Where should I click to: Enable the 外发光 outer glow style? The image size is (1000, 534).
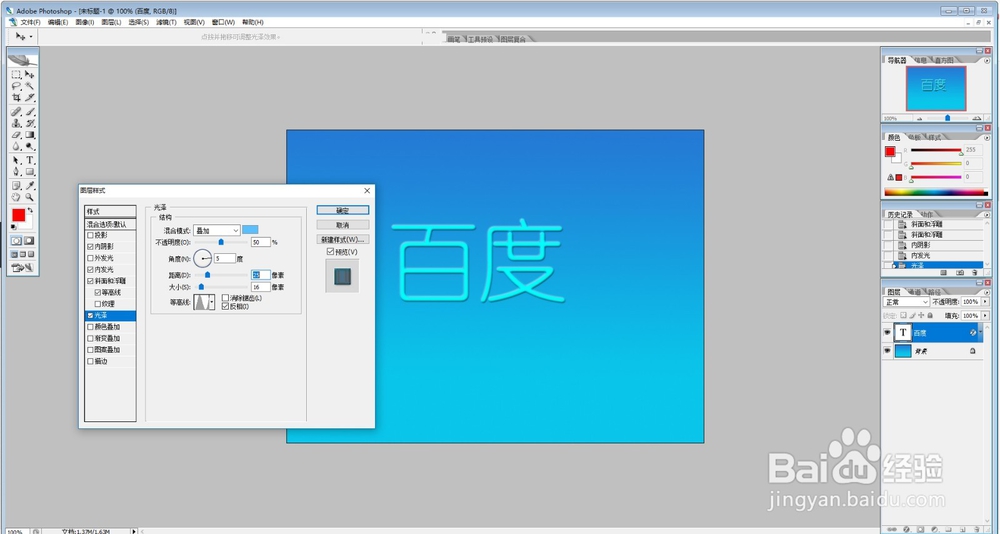(x=90, y=258)
